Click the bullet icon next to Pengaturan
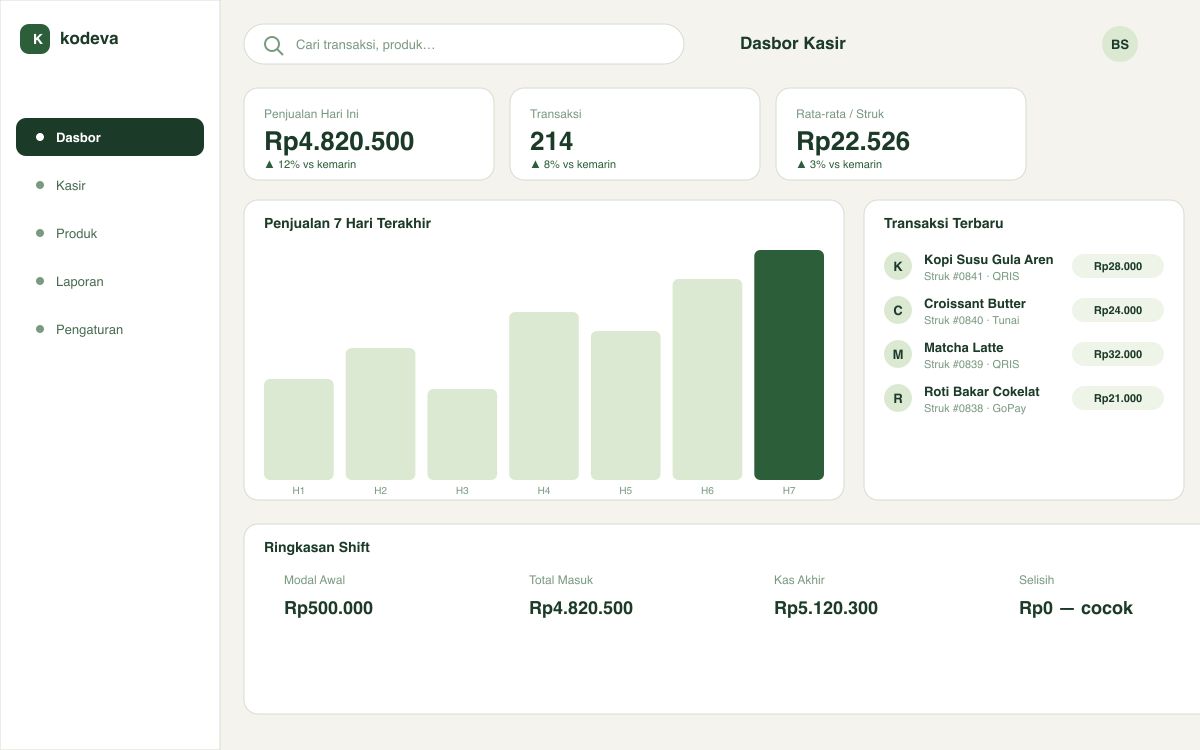 pos(40,329)
